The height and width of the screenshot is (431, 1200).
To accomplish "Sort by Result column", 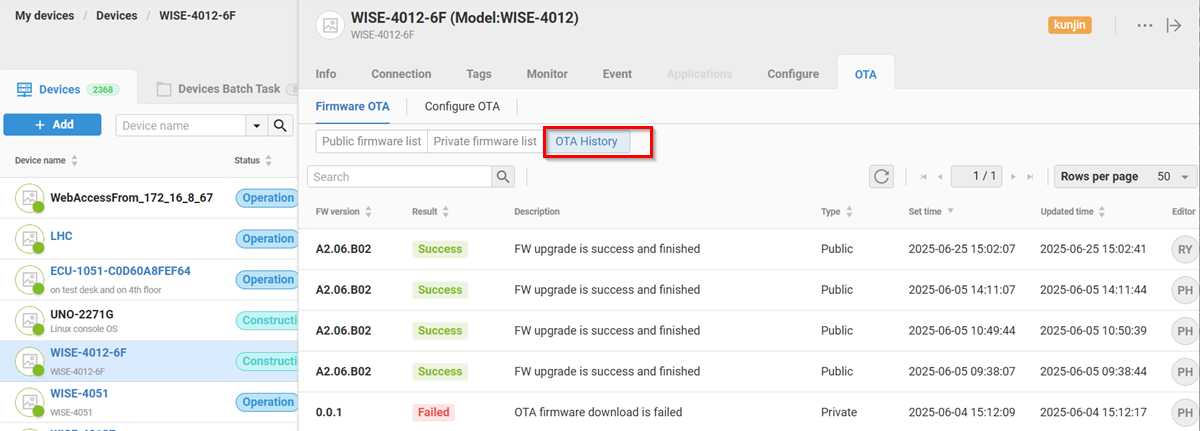I will click(445, 212).
